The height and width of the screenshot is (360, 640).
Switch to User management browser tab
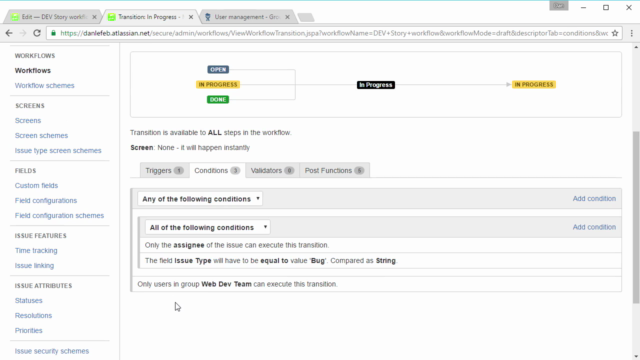[x=247, y=17]
